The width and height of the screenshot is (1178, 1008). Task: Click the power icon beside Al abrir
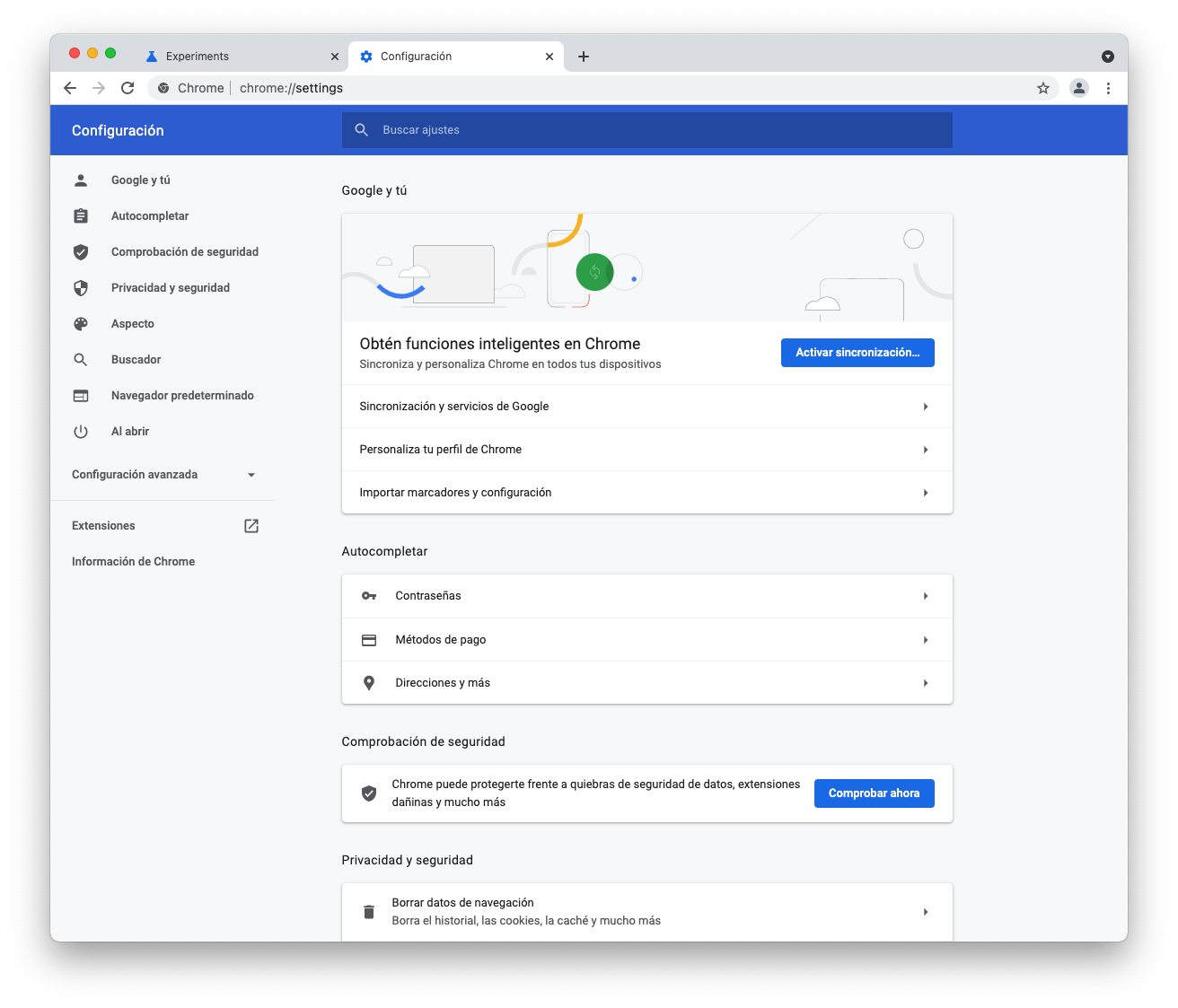(x=81, y=432)
